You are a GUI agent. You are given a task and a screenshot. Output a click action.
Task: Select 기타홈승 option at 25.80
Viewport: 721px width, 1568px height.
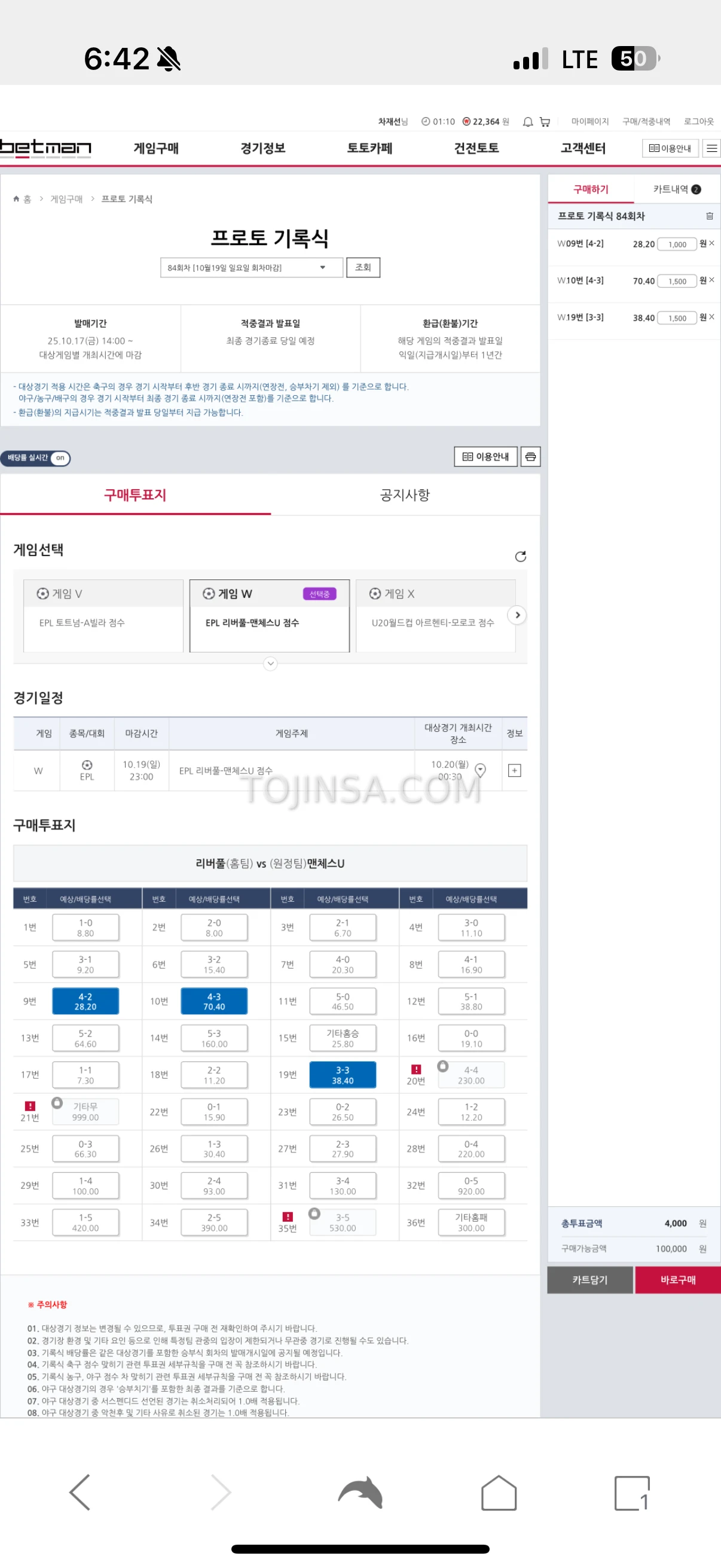tap(343, 1038)
